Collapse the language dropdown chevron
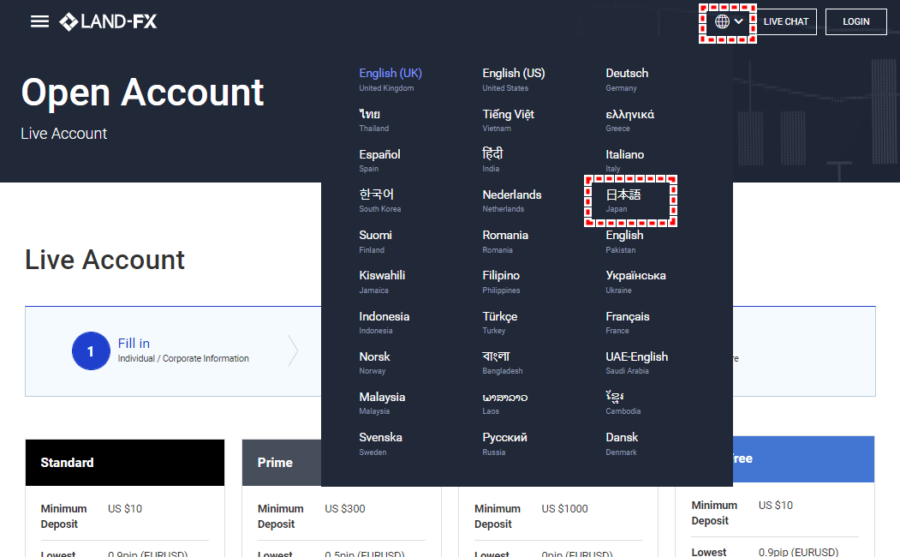 (739, 22)
